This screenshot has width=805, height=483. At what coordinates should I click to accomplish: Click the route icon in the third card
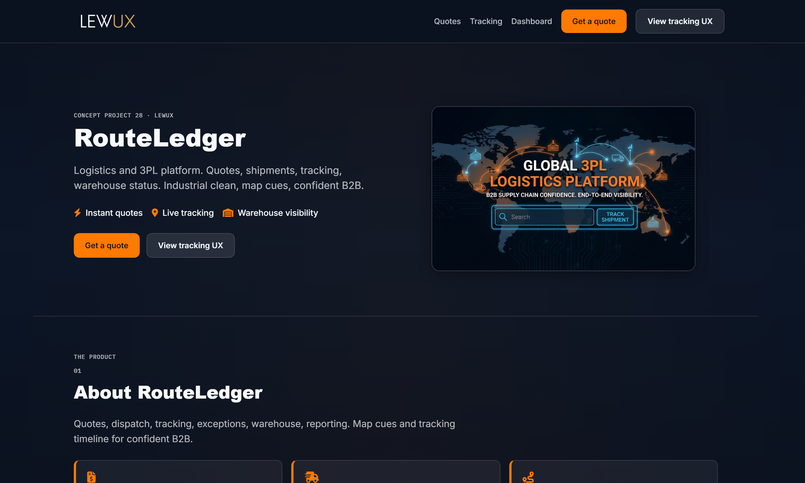(528, 477)
